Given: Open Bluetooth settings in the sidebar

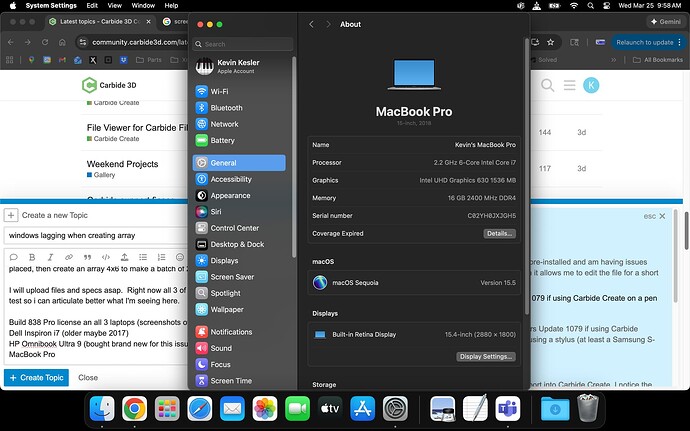Looking at the screenshot, I should point(240,107).
